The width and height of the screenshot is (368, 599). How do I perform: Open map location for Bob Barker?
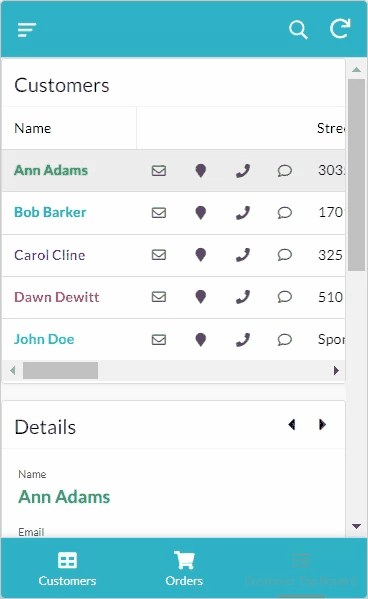(x=201, y=213)
